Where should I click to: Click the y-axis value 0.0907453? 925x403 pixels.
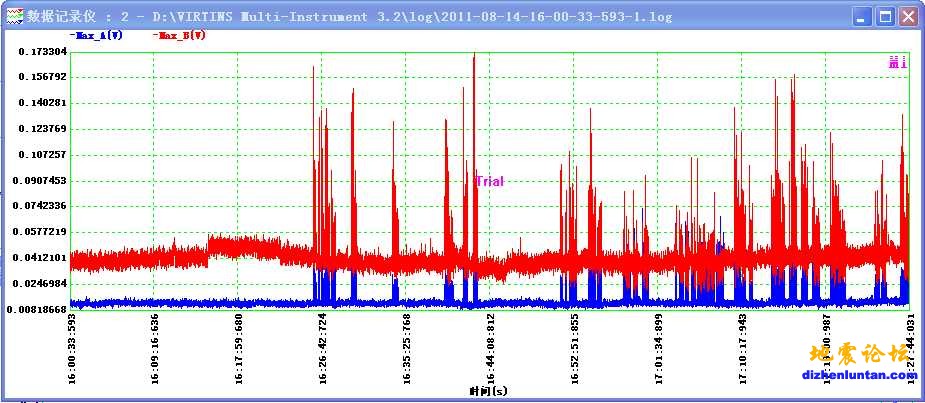coord(41,181)
